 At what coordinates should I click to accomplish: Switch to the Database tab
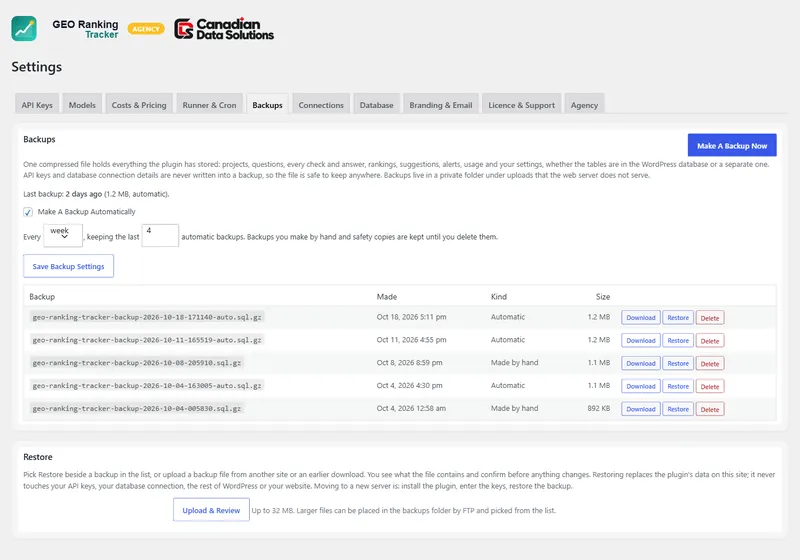[x=377, y=105]
